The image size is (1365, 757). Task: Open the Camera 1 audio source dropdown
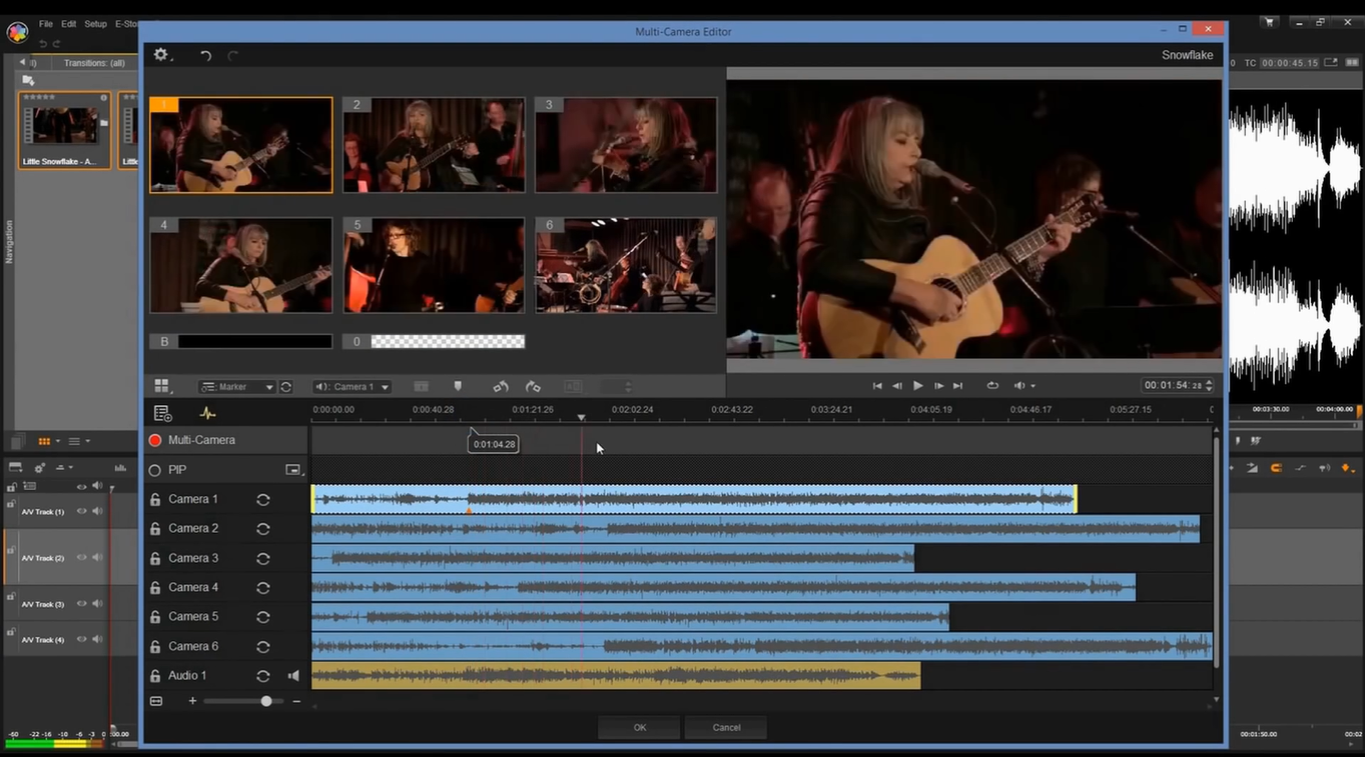click(353, 386)
